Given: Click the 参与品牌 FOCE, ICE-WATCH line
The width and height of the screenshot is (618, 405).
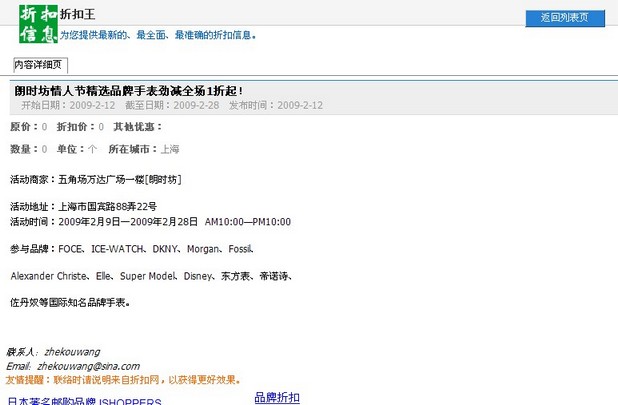Looking at the screenshot, I should point(132,249).
